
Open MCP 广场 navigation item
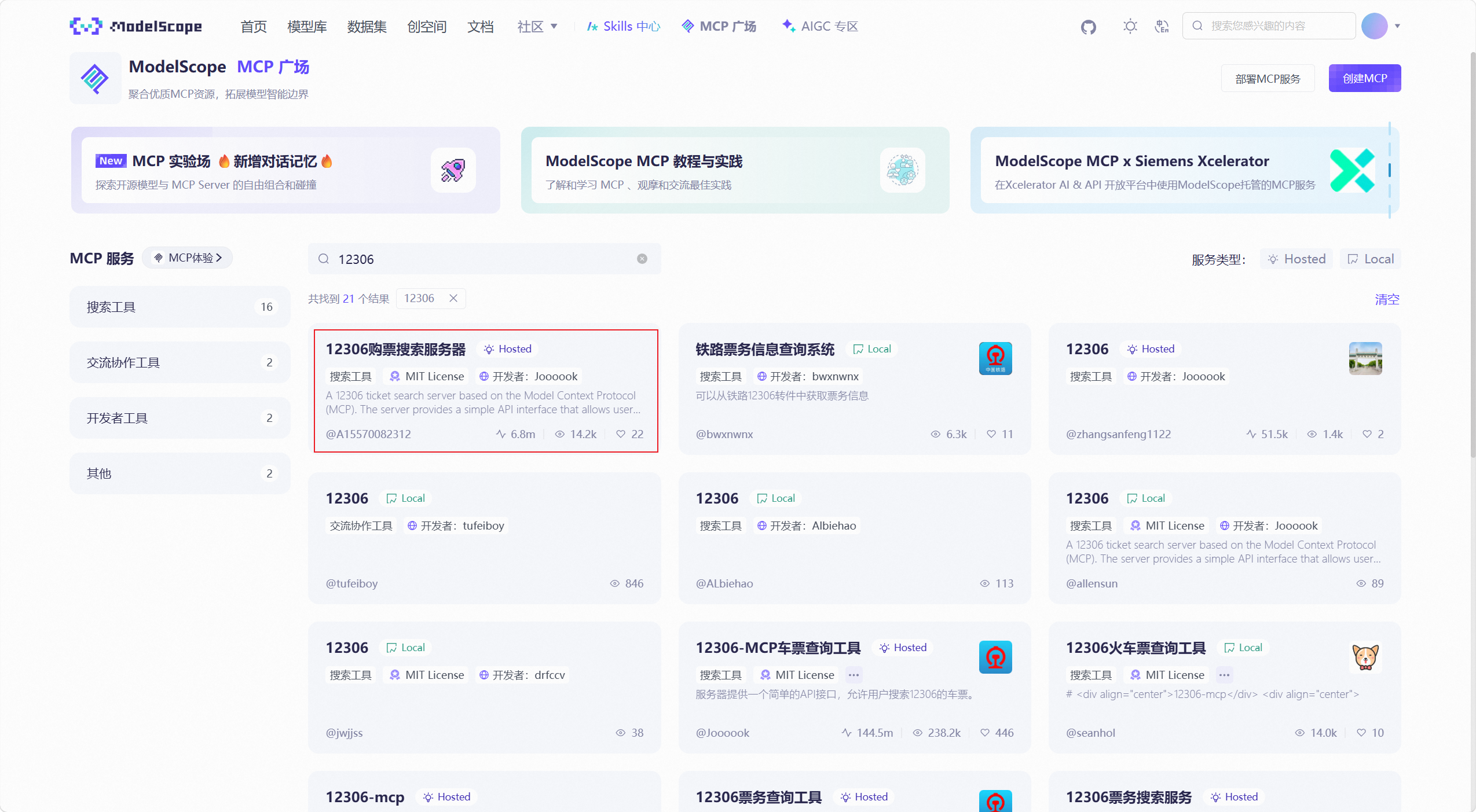tap(719, 26)
